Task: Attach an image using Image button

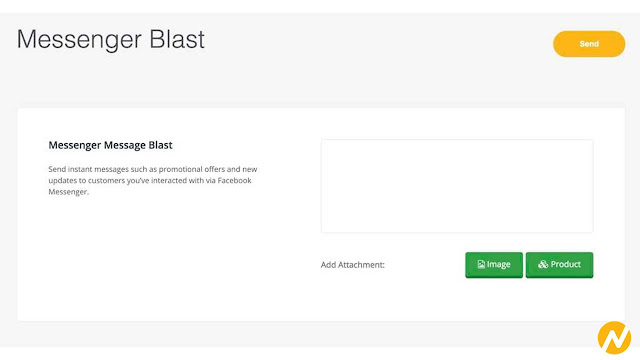Action: click(494, 265)
